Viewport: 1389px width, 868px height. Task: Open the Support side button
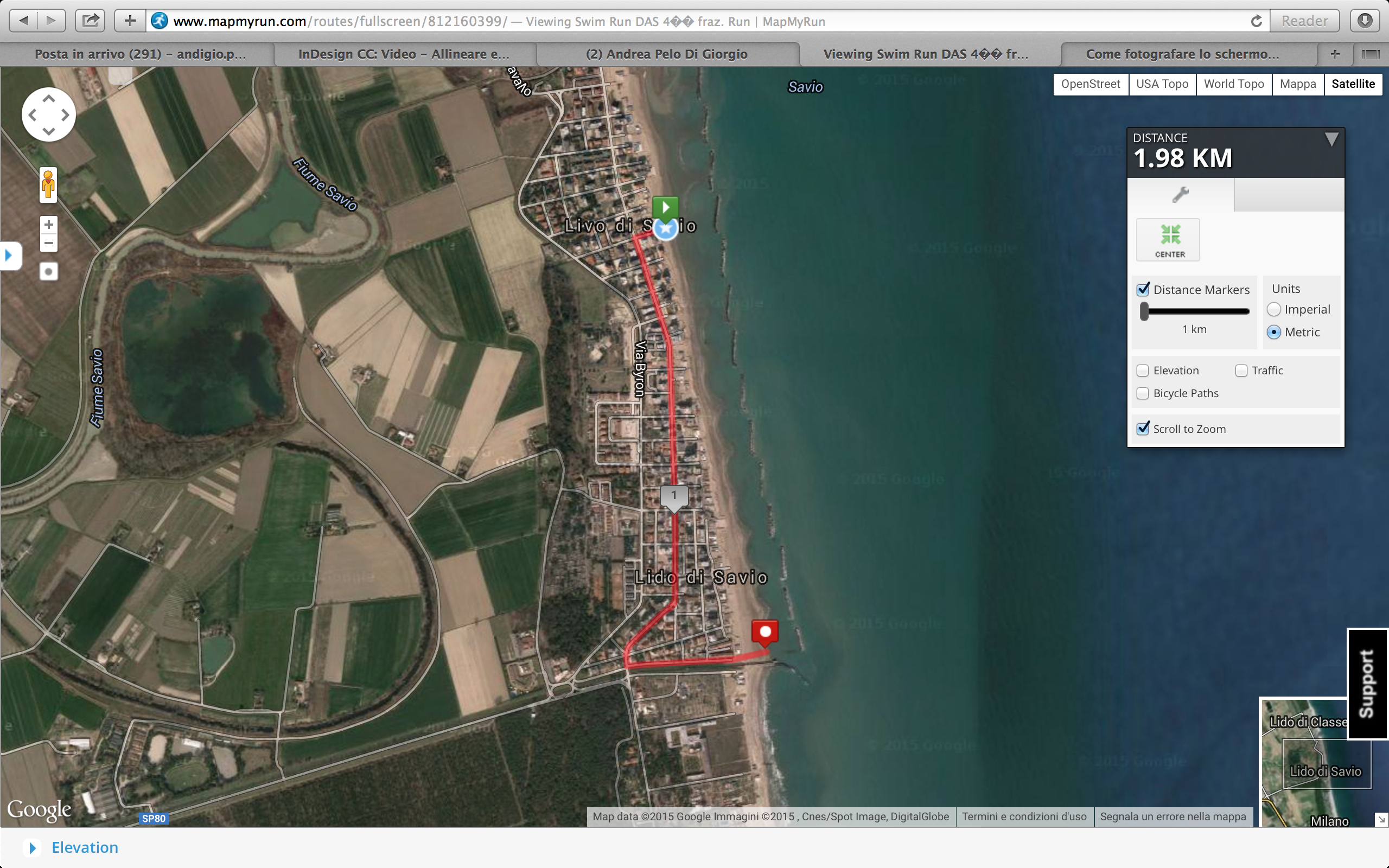point(1367,684)
